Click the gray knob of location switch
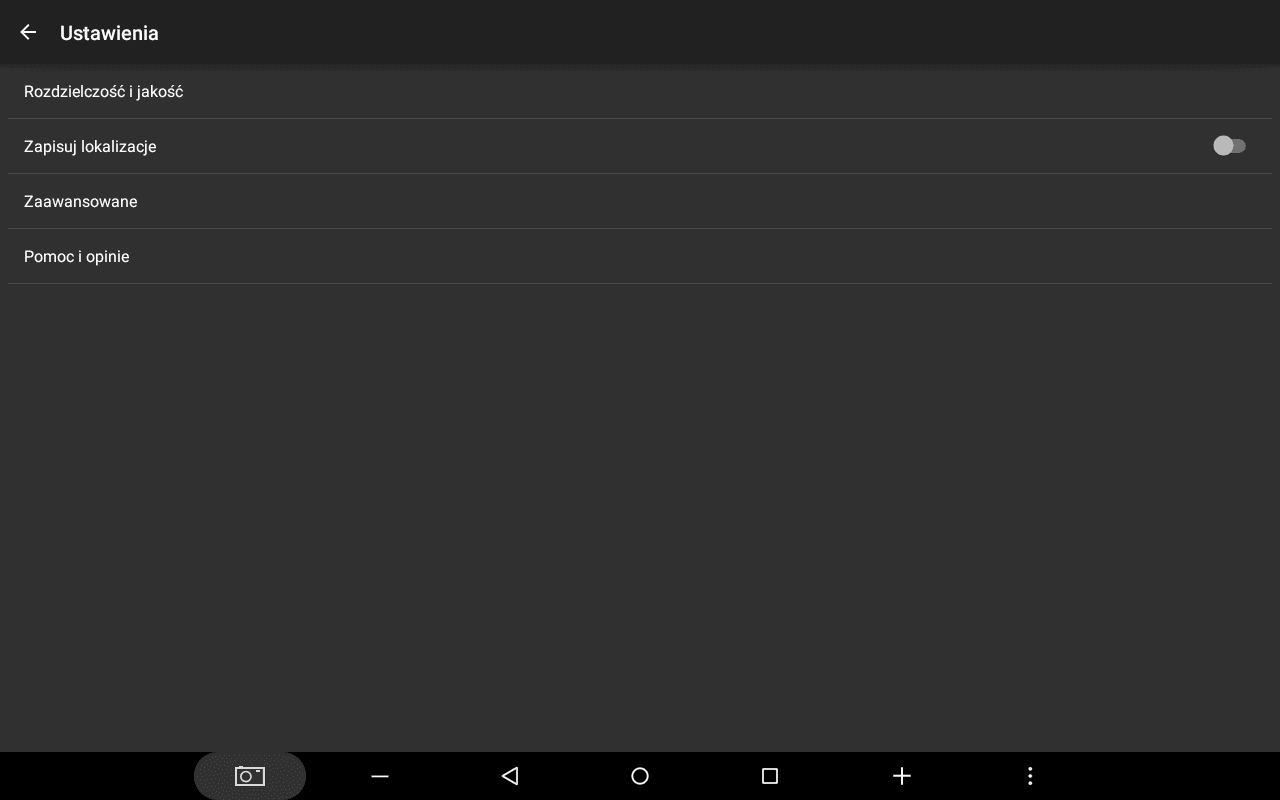 coord(1223,146)
